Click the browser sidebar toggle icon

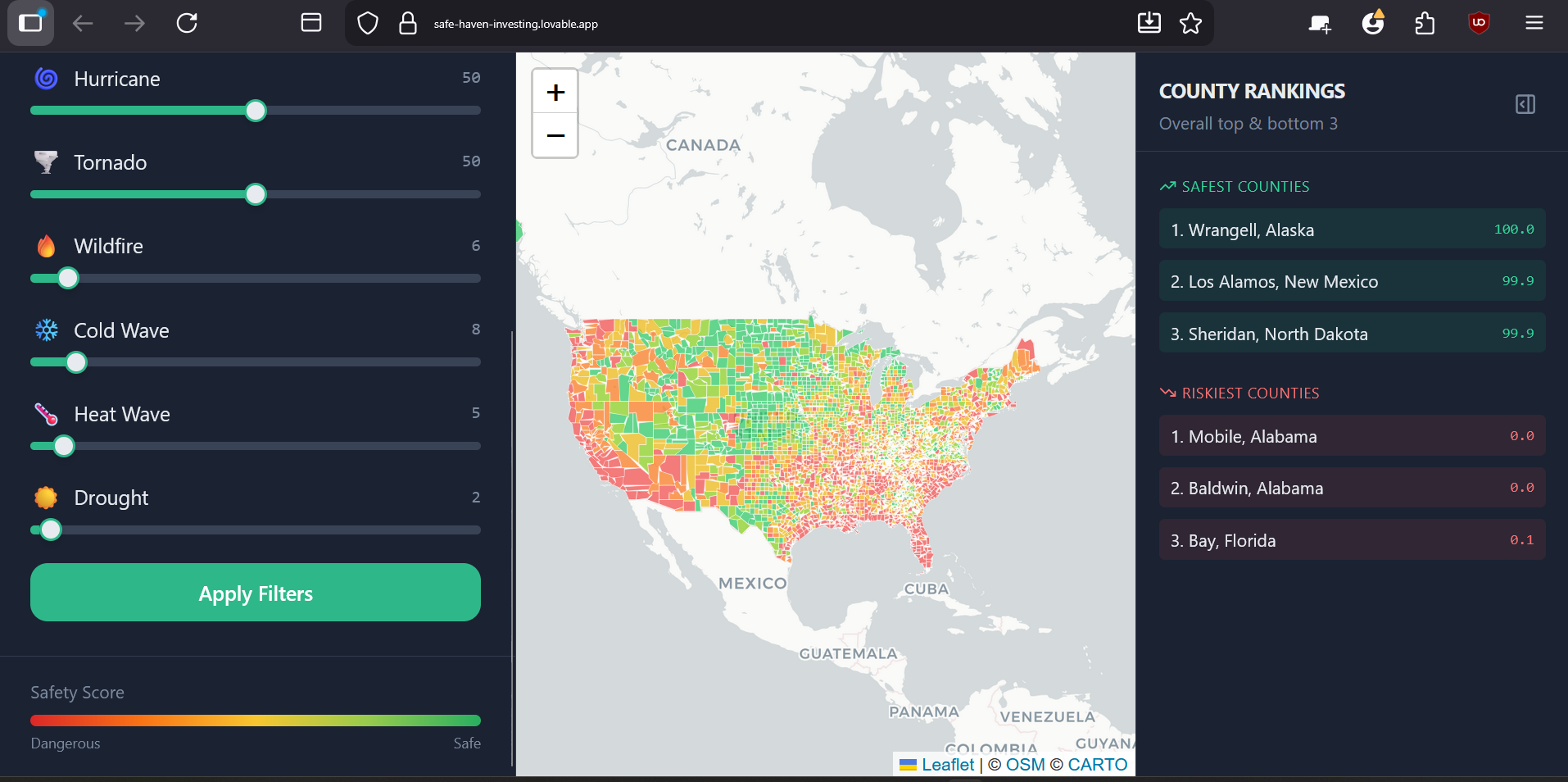(x=31, y=23)
